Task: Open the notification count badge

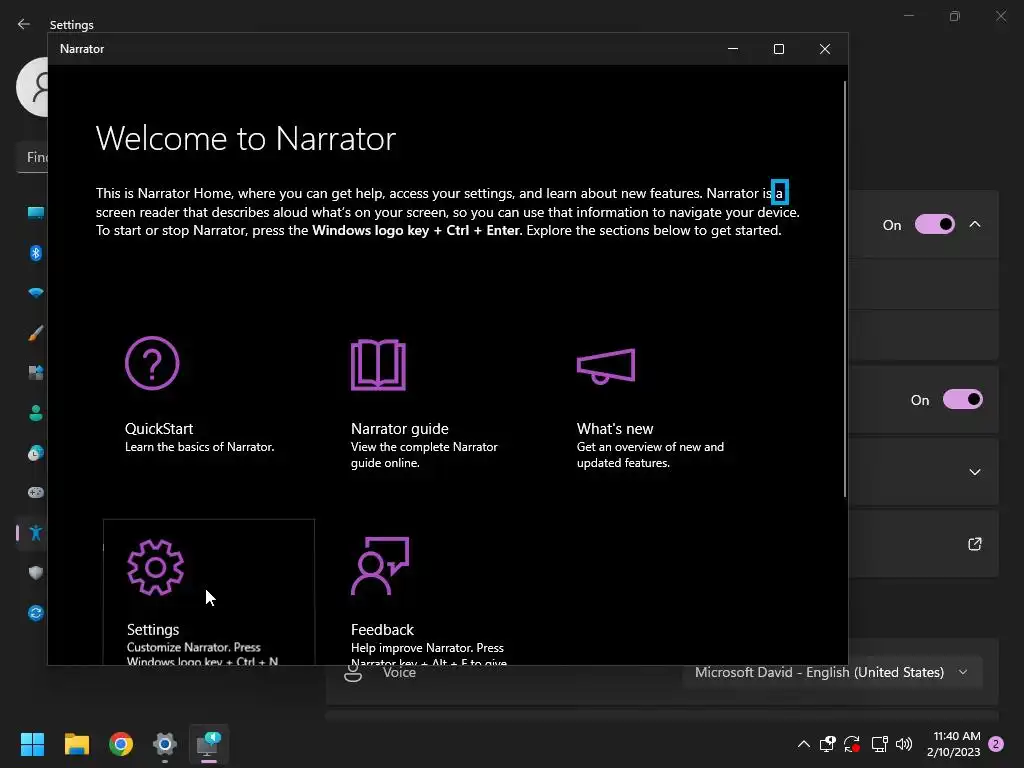Action: 996,744
